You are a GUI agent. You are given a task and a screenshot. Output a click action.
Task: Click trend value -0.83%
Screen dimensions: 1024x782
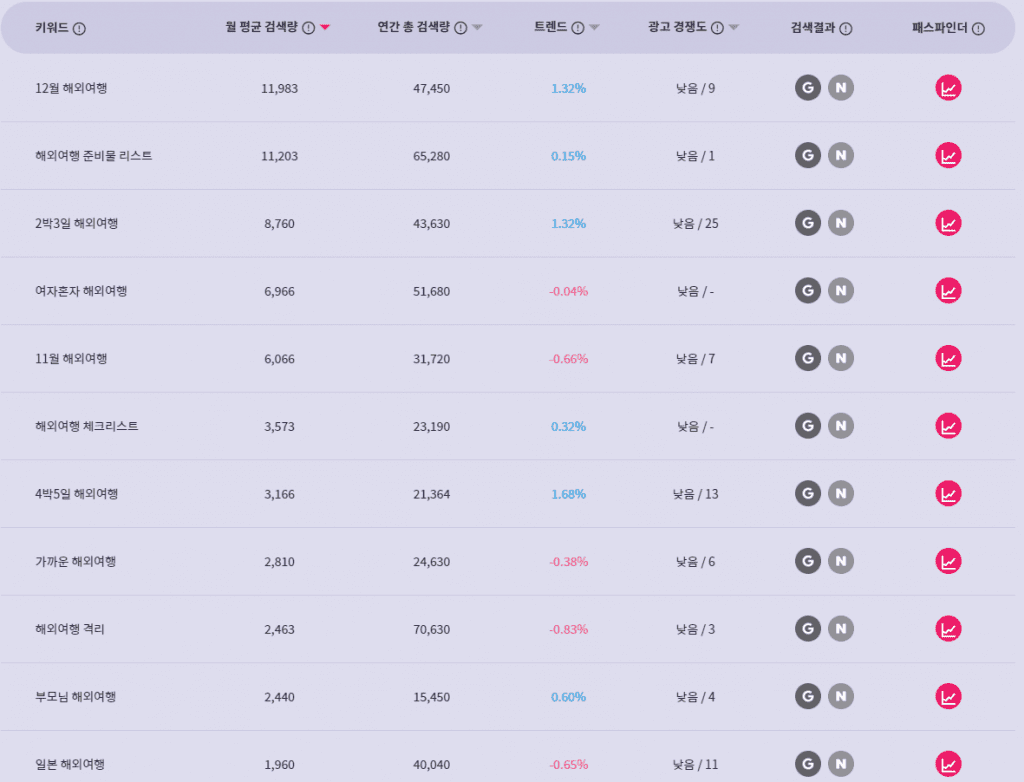[x=569, y=629]
